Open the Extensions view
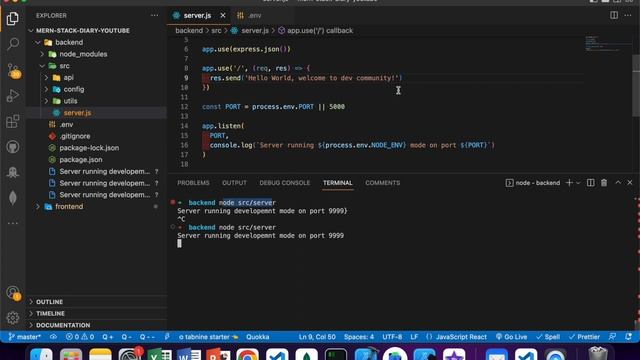640x360 pixels. coord(13,121)
